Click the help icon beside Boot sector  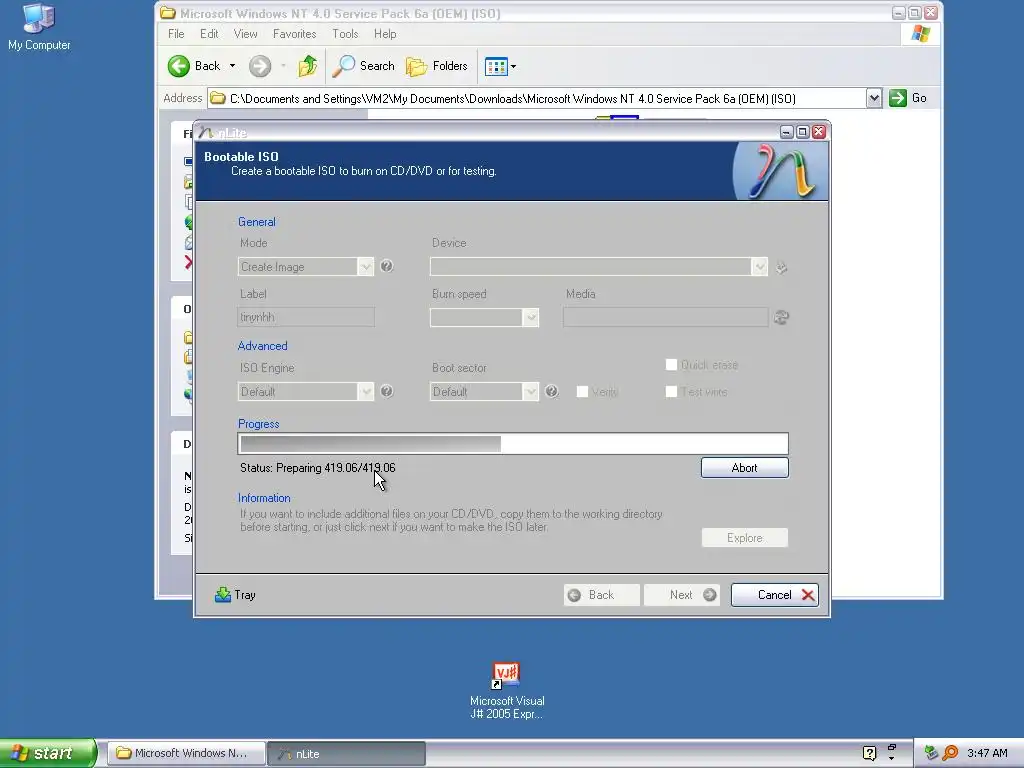pyautogui.click(x=552, y=391)
